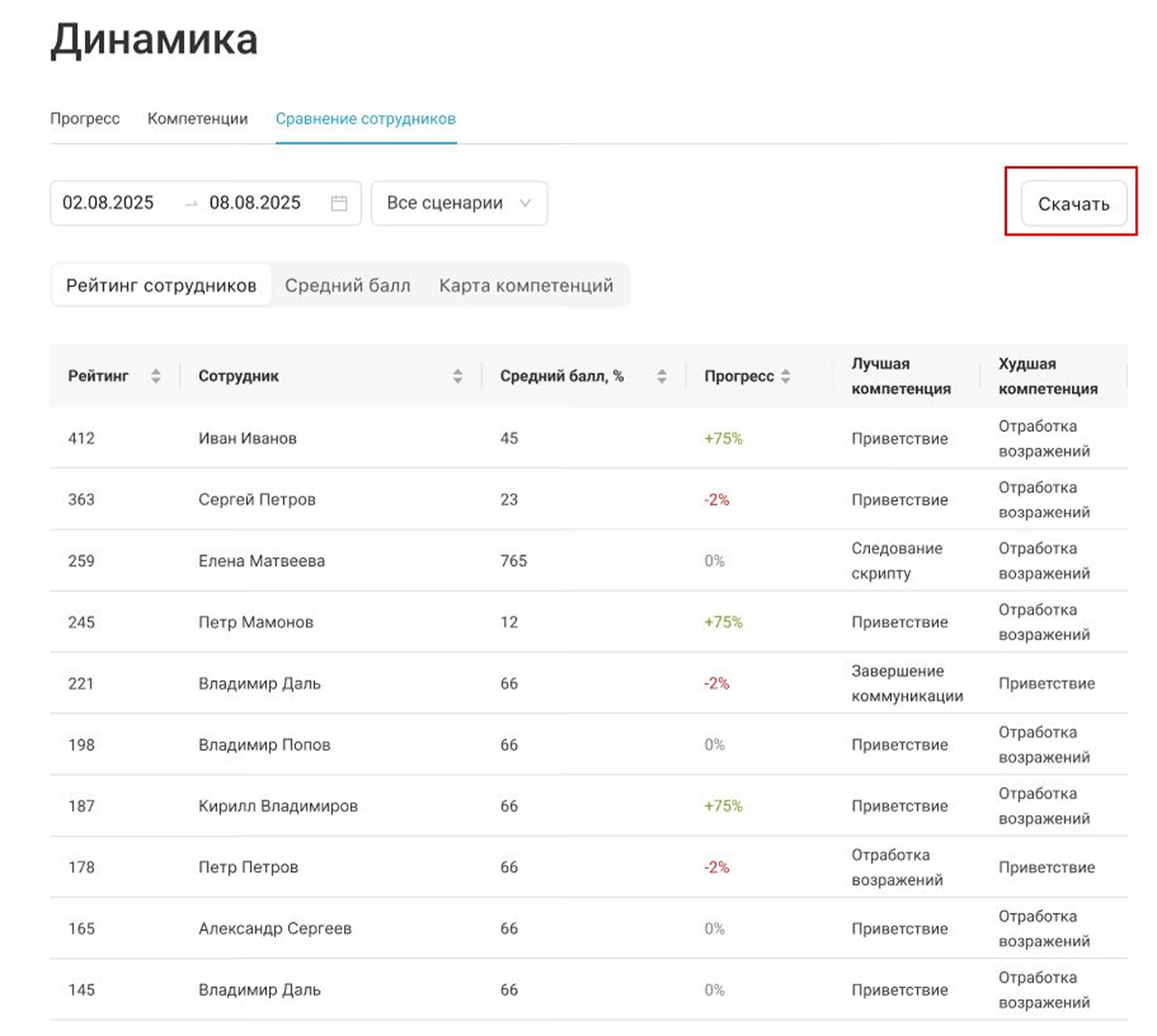Click 0% progress for Елена Матвеева
The width and height of the screenshot is (1157, 1036).
714,561
